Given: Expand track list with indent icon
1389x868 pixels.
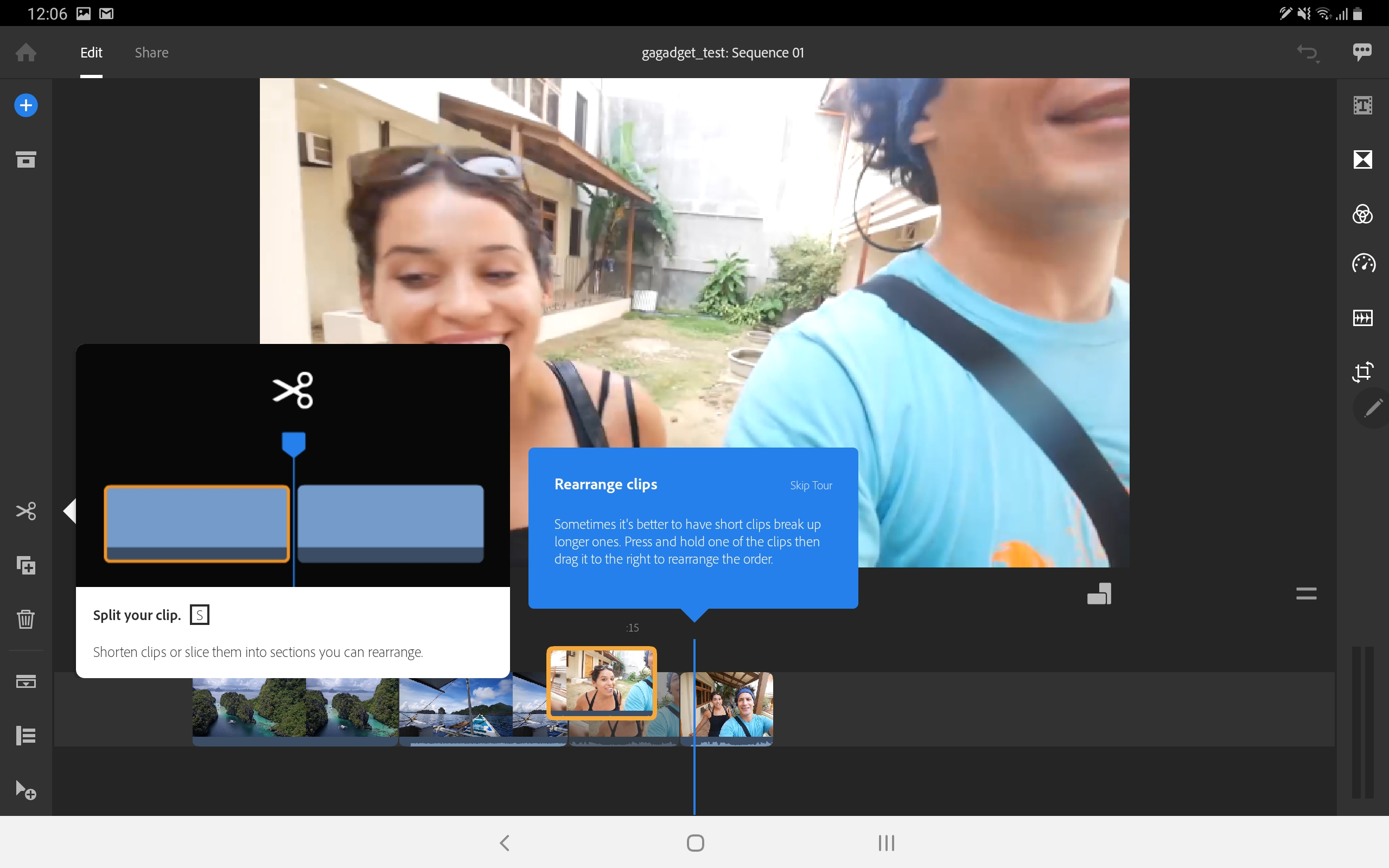Looking at the screenshot, I should point(26,736).
